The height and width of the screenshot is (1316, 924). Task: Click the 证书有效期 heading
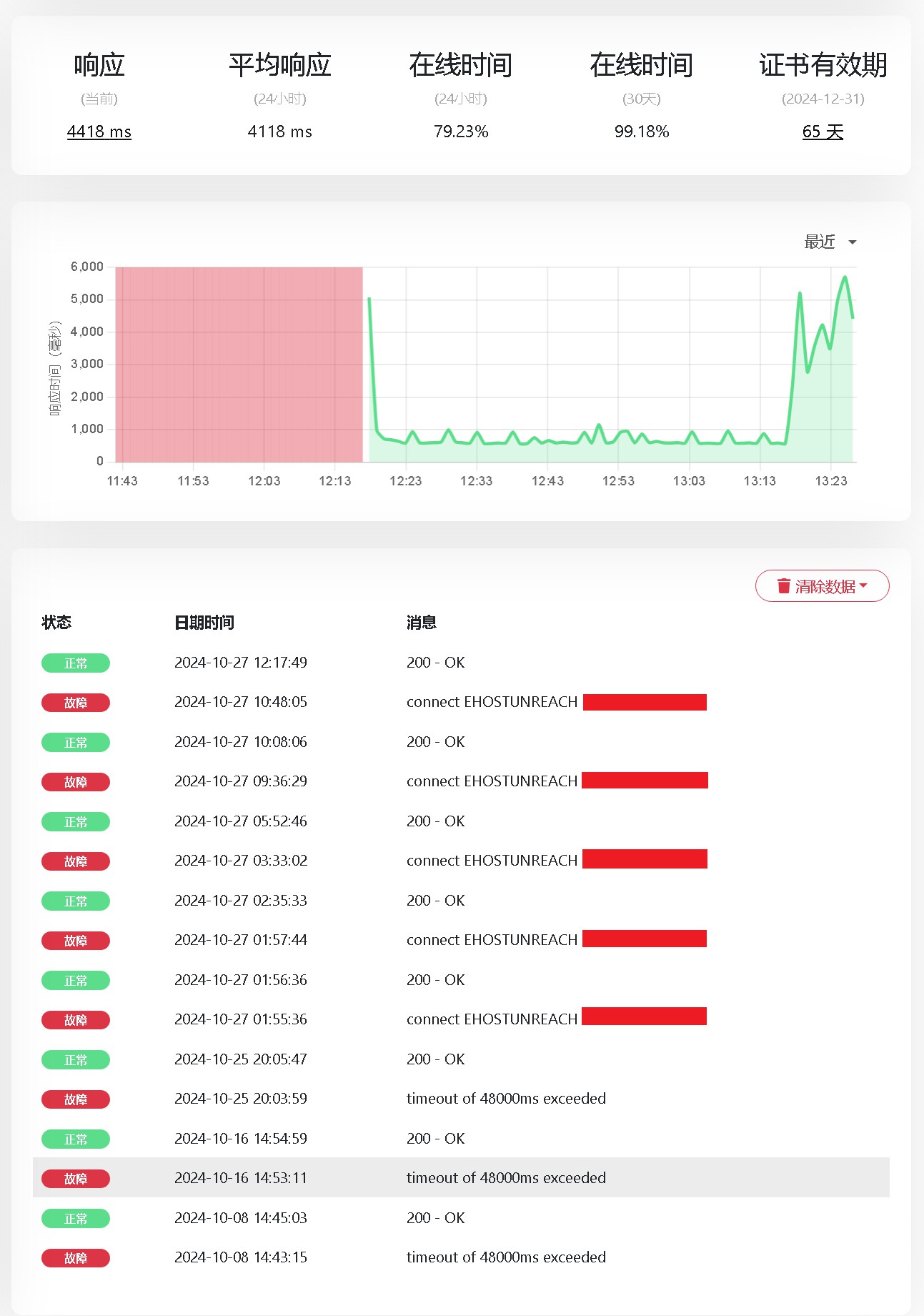coord(823,65)
